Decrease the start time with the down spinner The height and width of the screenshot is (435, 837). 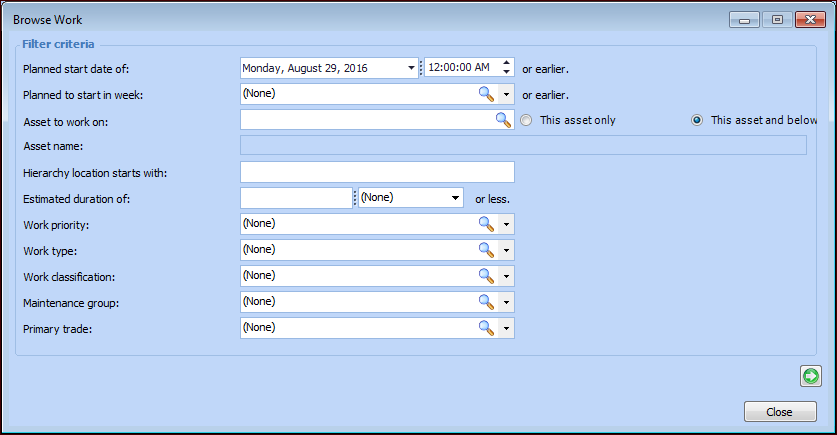[x=506, y=73]
